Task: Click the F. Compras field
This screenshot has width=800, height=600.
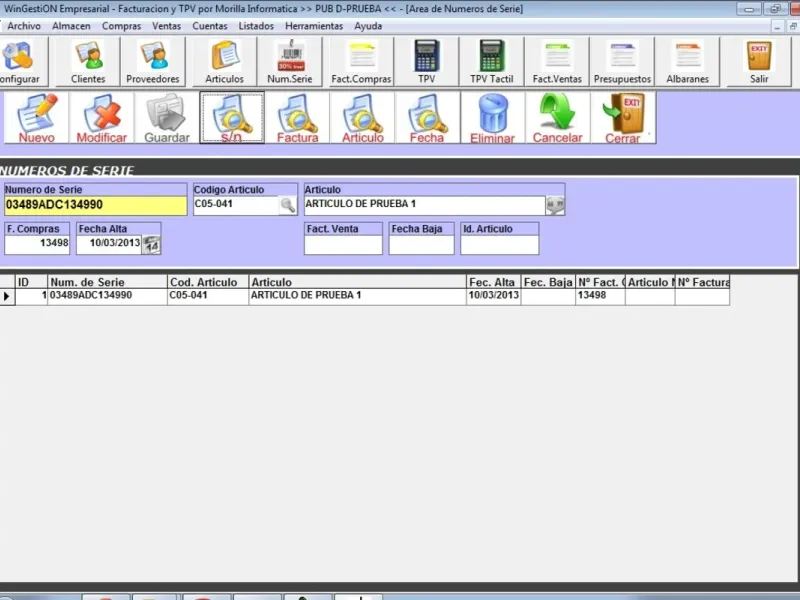Action: click(37, 245)
